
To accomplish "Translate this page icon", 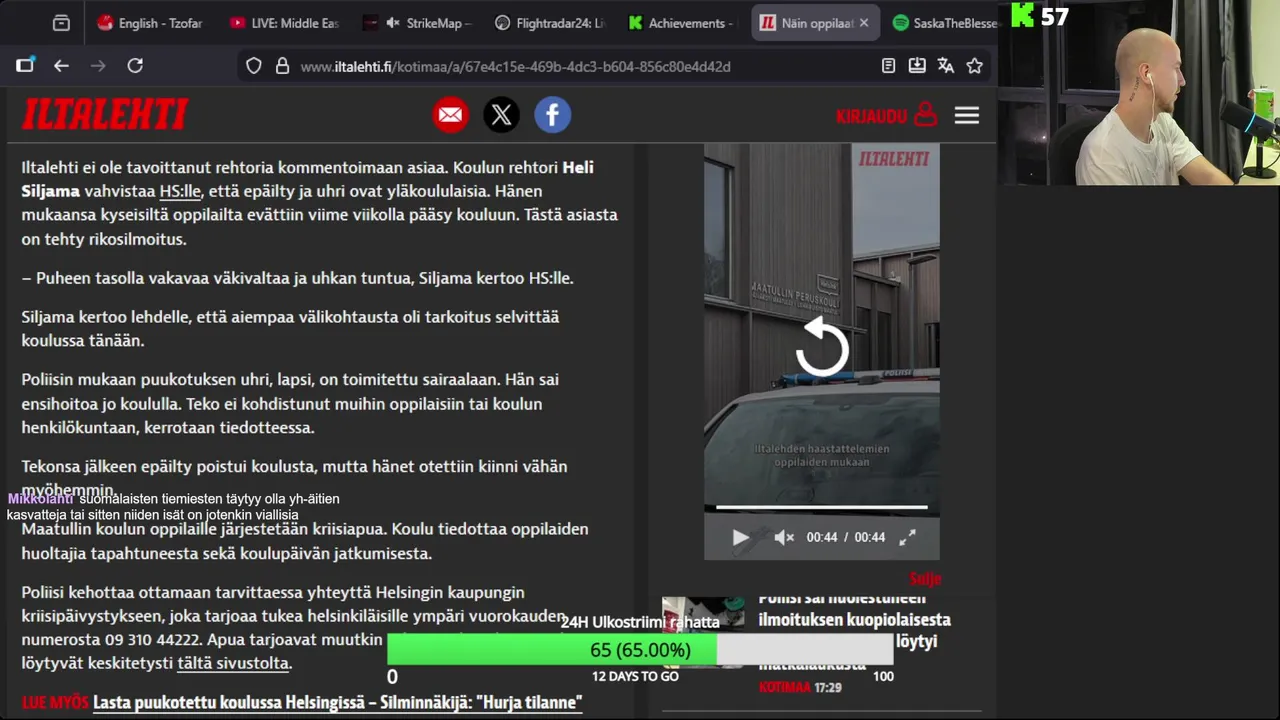I will [x=946, y=66].
